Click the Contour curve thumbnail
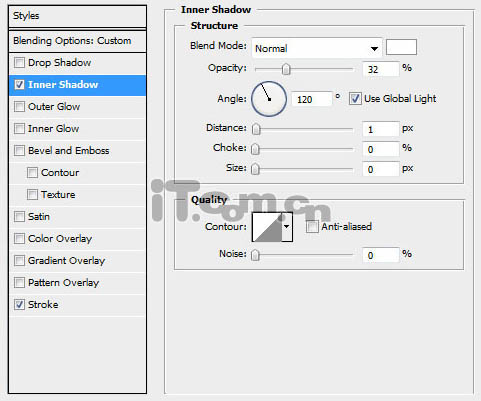The width and height of the screenshot is (481, 401). [x=267, y=227]
